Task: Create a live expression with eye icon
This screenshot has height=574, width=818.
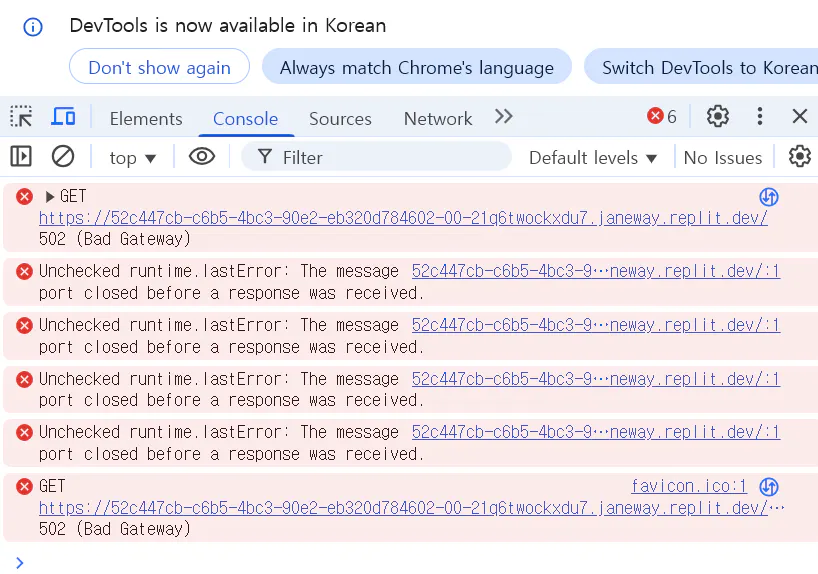Action: coord(202,157)
